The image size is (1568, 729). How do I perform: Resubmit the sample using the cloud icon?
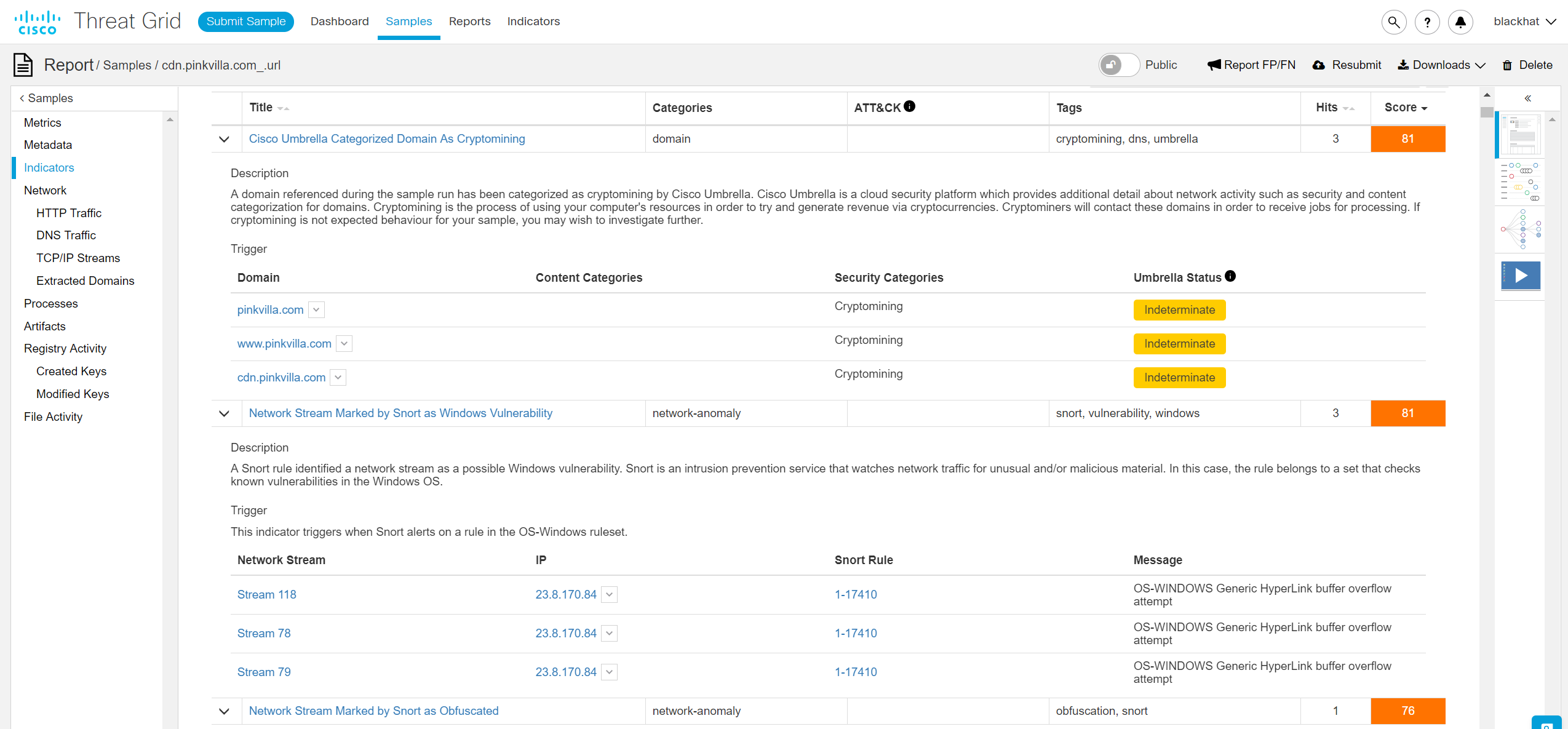[x=1319, y=65]
